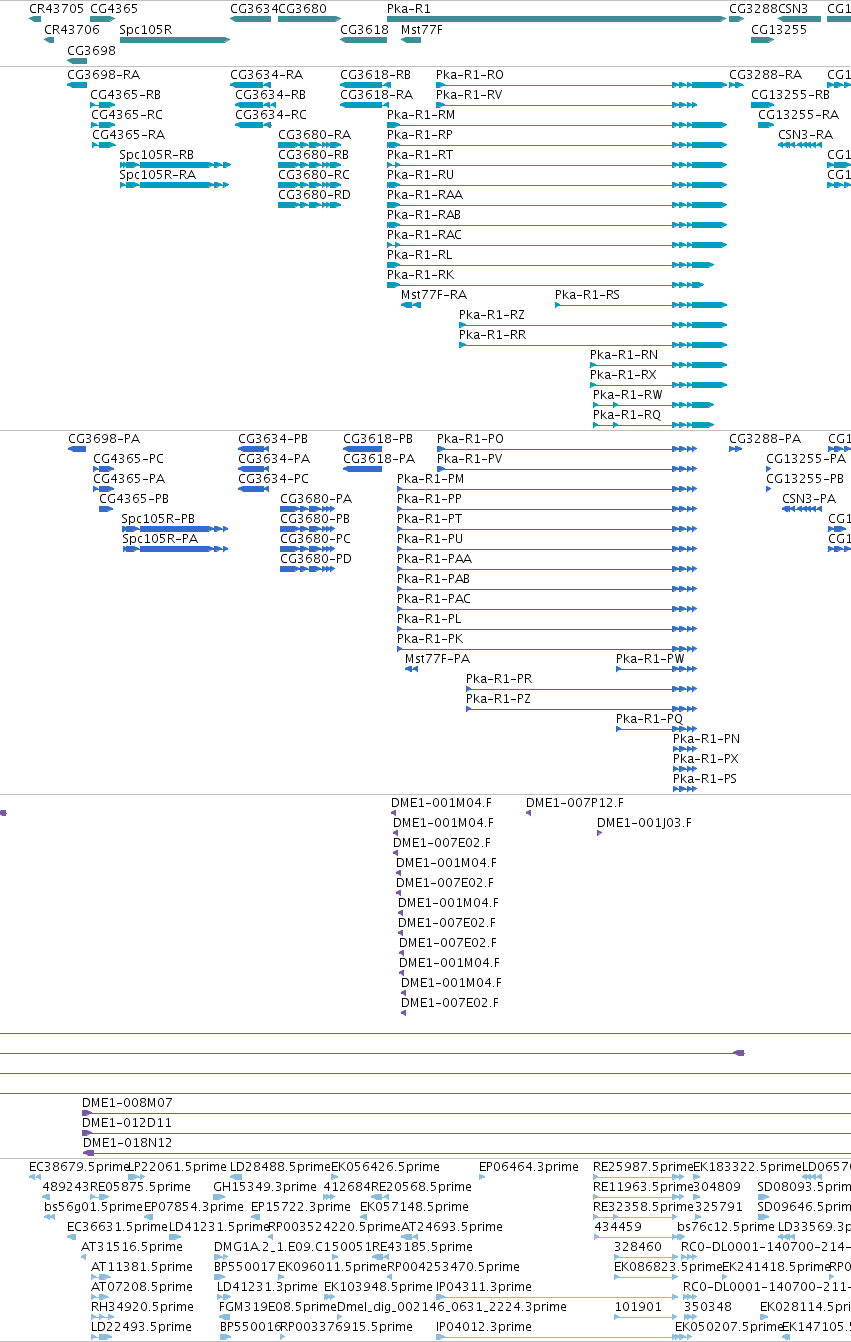Screen dimensions: 851x1342
Task: Click transcript Pka-R1-RQ
Action: (627, 414)
